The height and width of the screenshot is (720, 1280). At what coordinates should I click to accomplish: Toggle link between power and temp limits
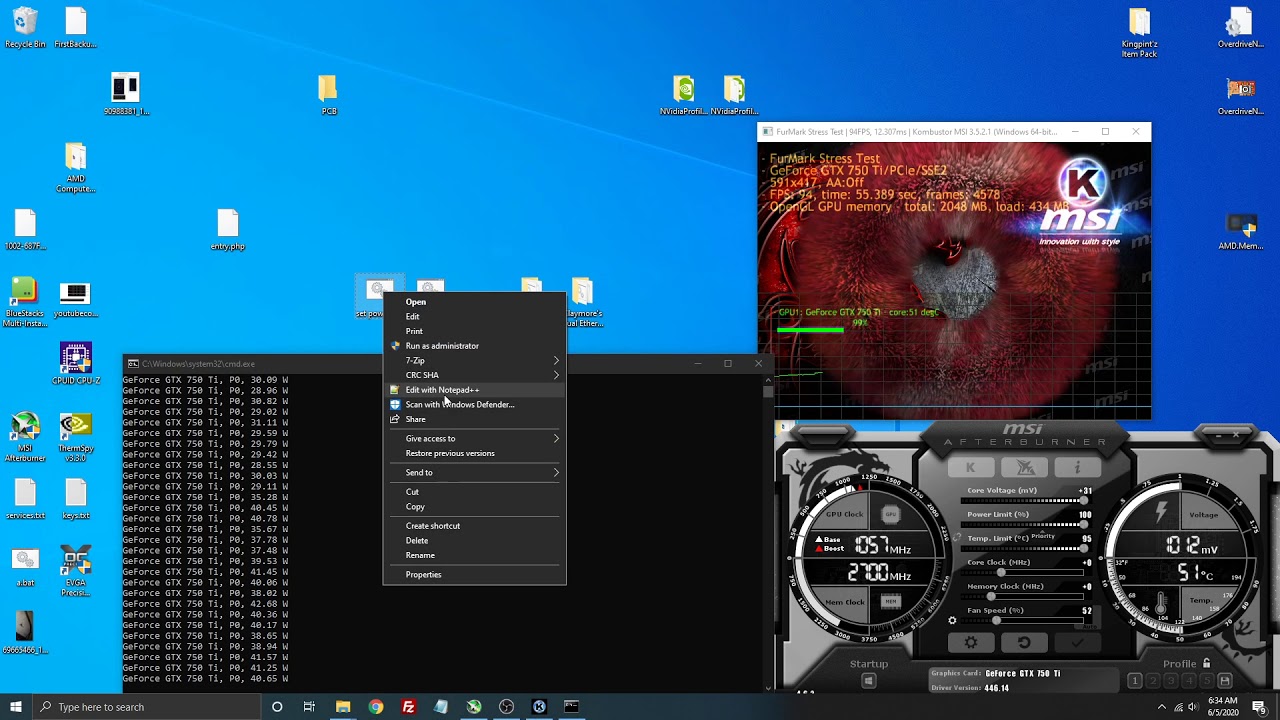tap(957, 538)
